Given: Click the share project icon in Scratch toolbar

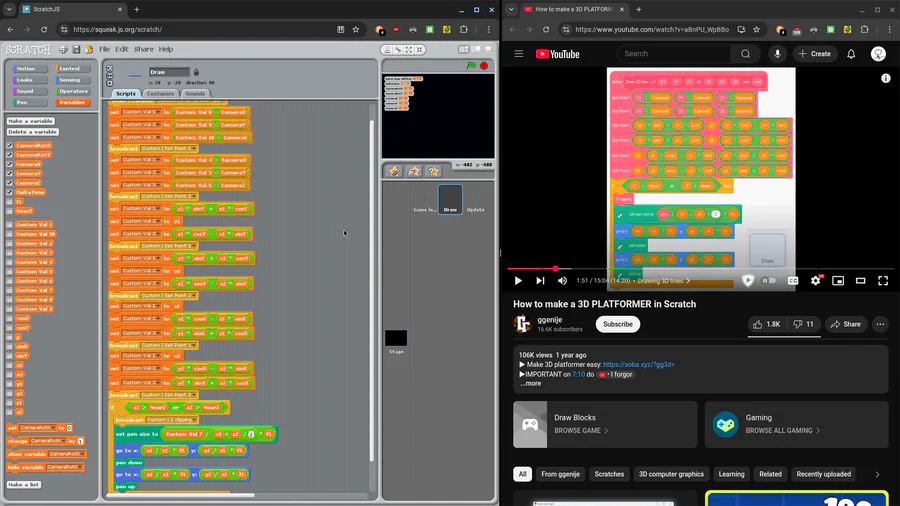Looking at the screenshot, I should 88,50.
